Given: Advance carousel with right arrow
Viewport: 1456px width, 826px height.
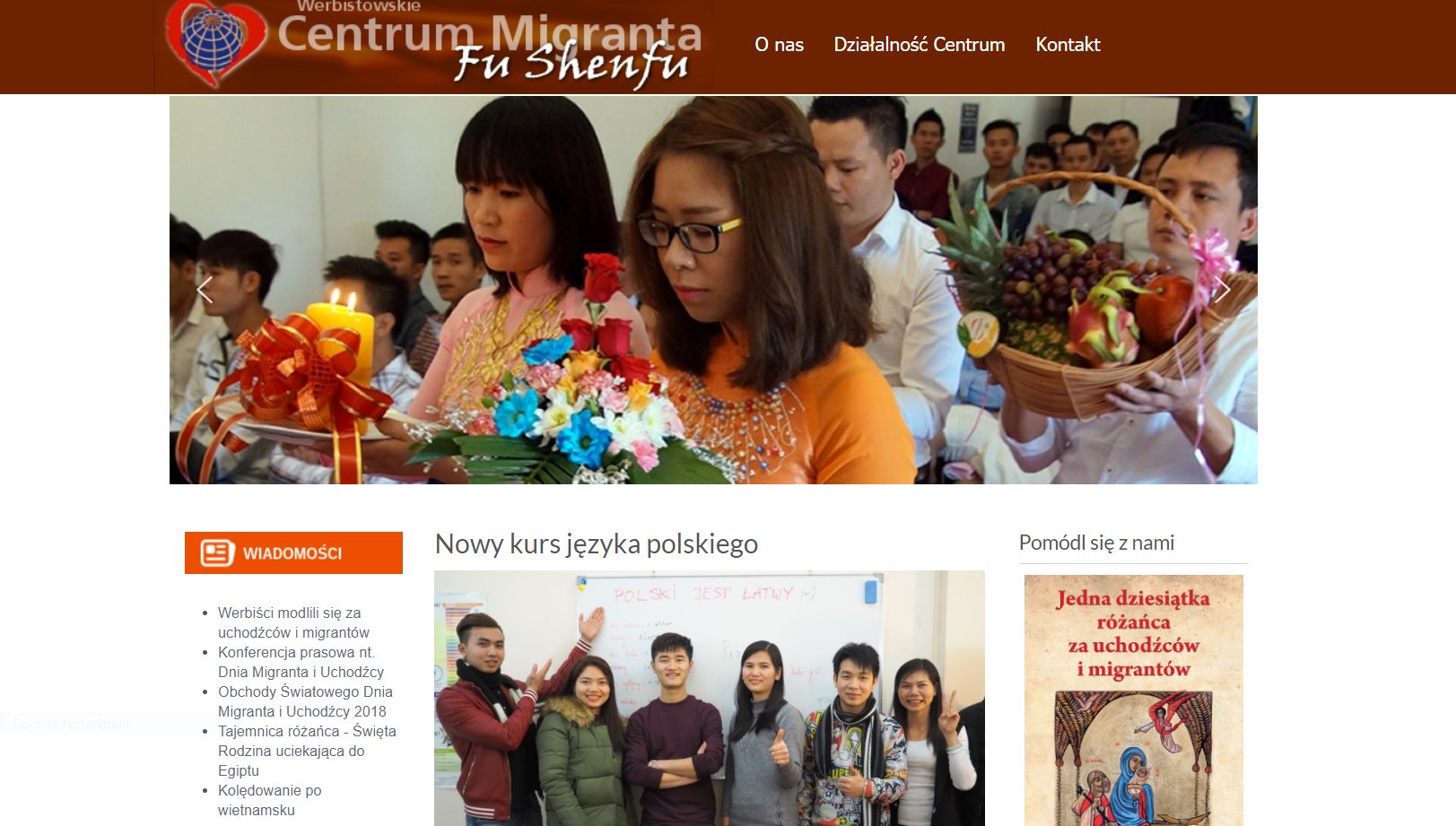Looking at the screenshot, I should [1222, 290].
